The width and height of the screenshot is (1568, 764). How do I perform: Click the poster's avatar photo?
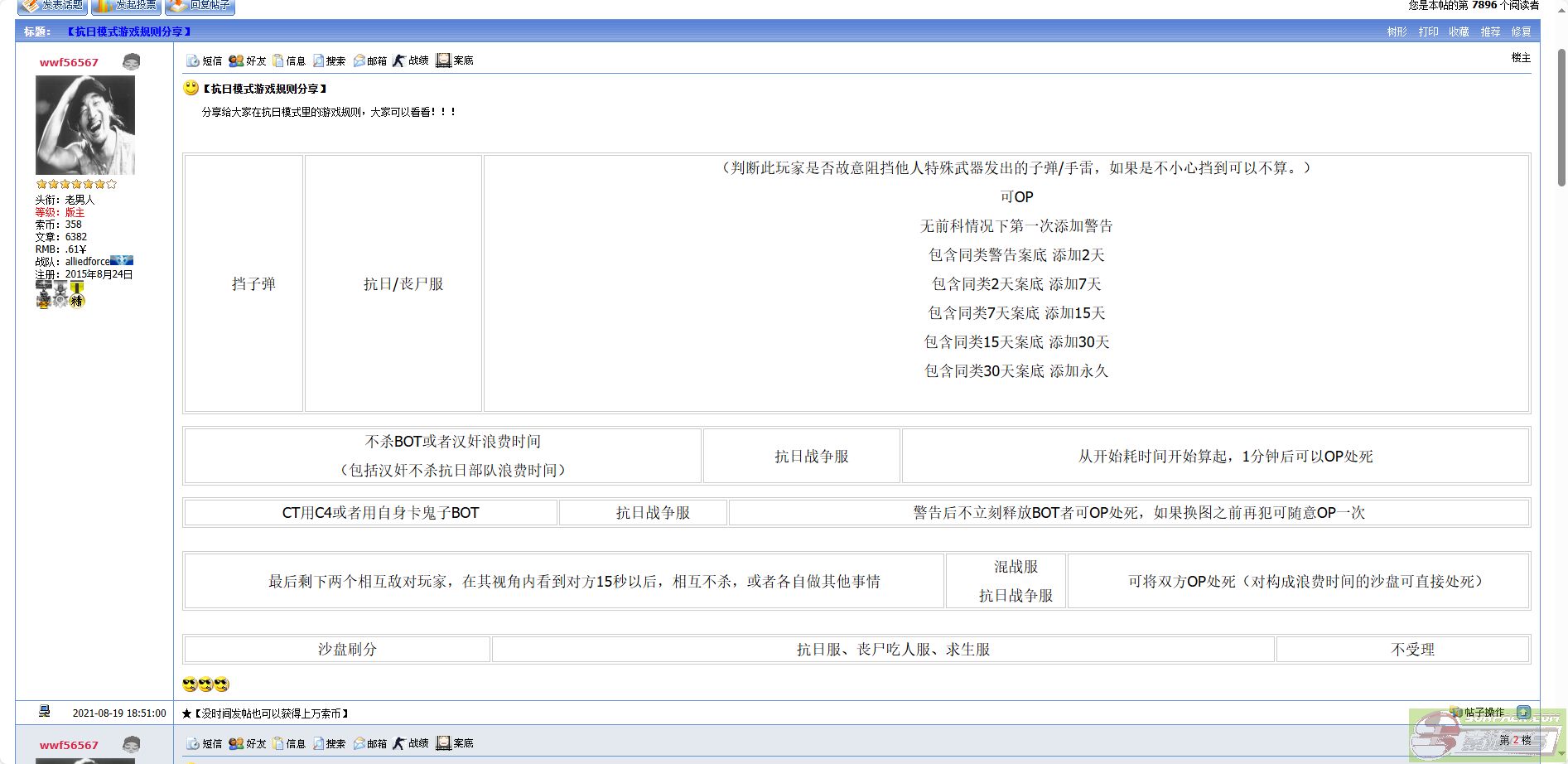click(x=85, y=125)
